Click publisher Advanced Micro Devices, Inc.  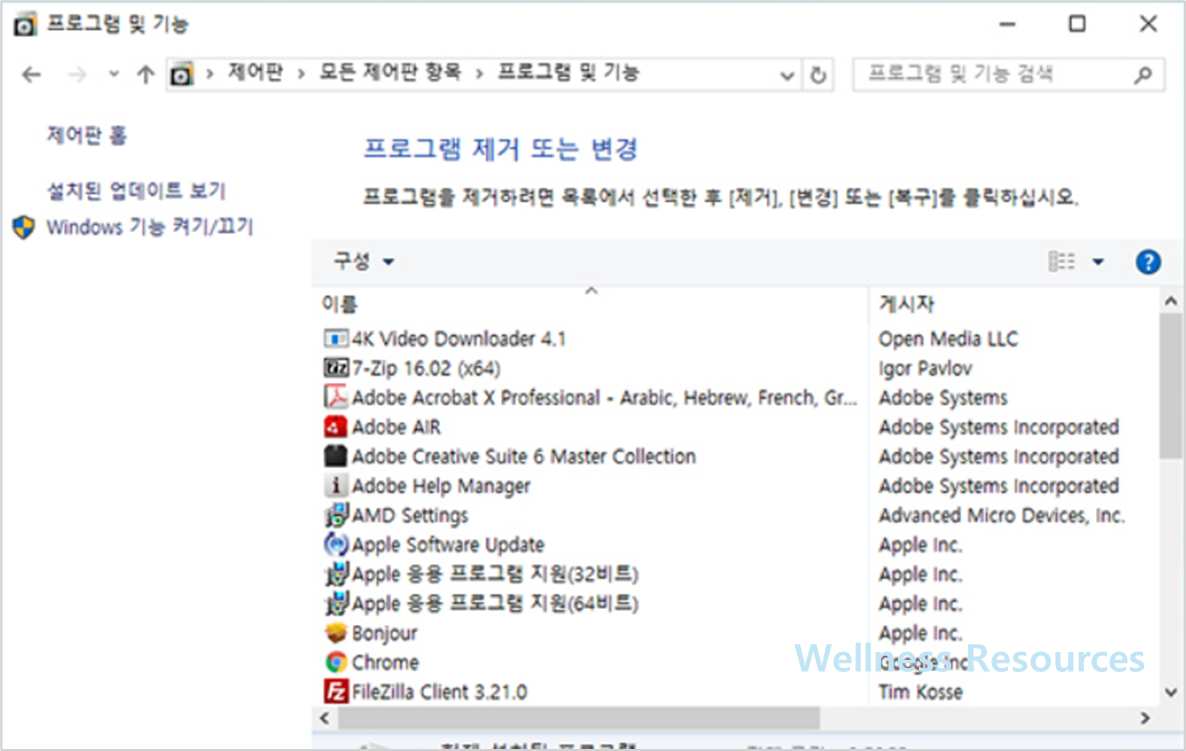(1001, 515)
